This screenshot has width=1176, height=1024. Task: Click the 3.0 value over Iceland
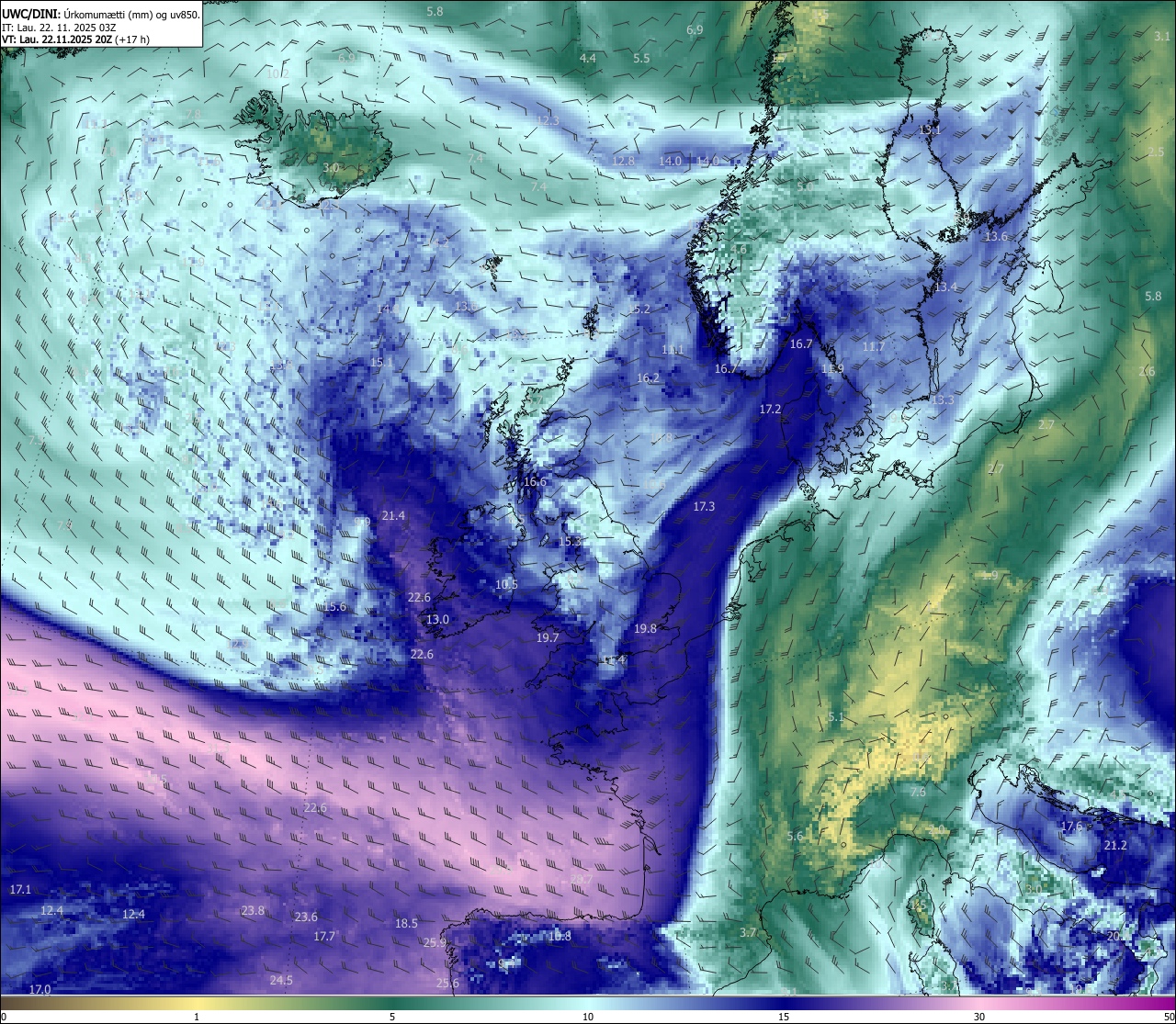pyautogui.click(x=331, y=168)
